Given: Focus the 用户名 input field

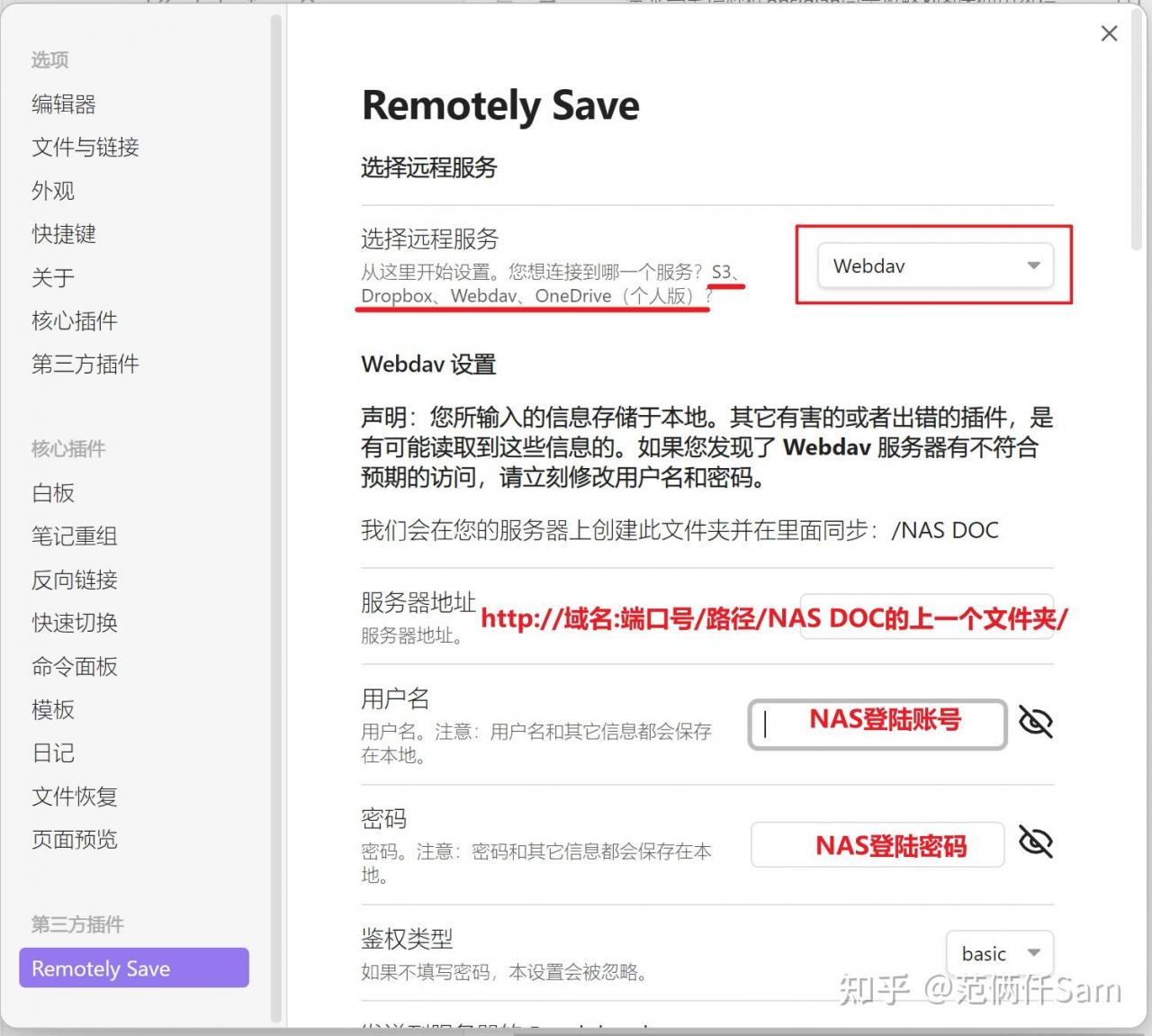Looking at the screenshot, I should pyautogui.click(x=877, y=724).
